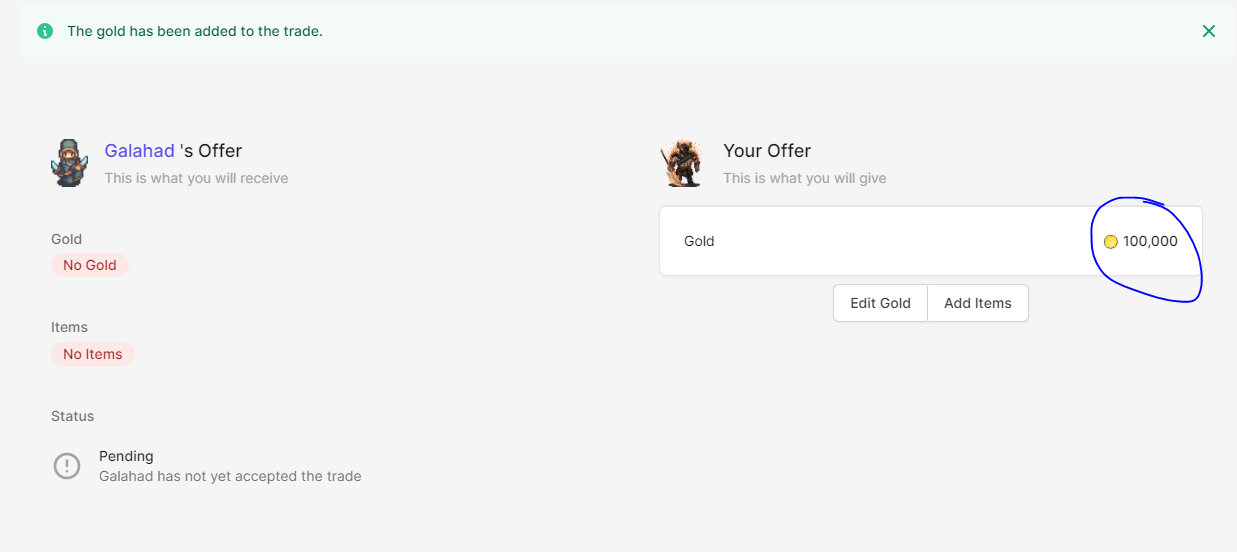Click the No Items badge

pos(93,354)
